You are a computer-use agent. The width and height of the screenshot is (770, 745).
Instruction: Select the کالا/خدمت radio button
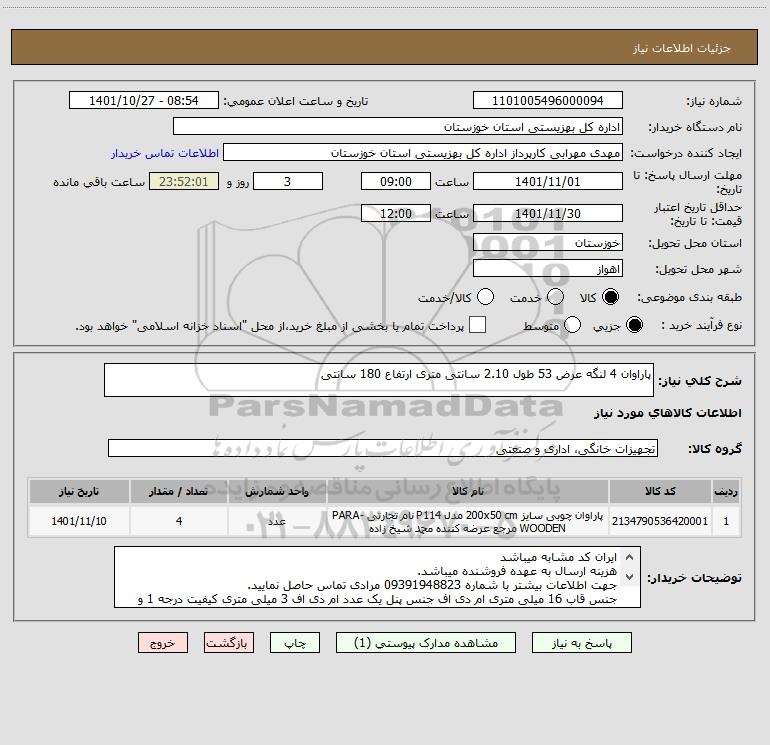coord(486,297)
